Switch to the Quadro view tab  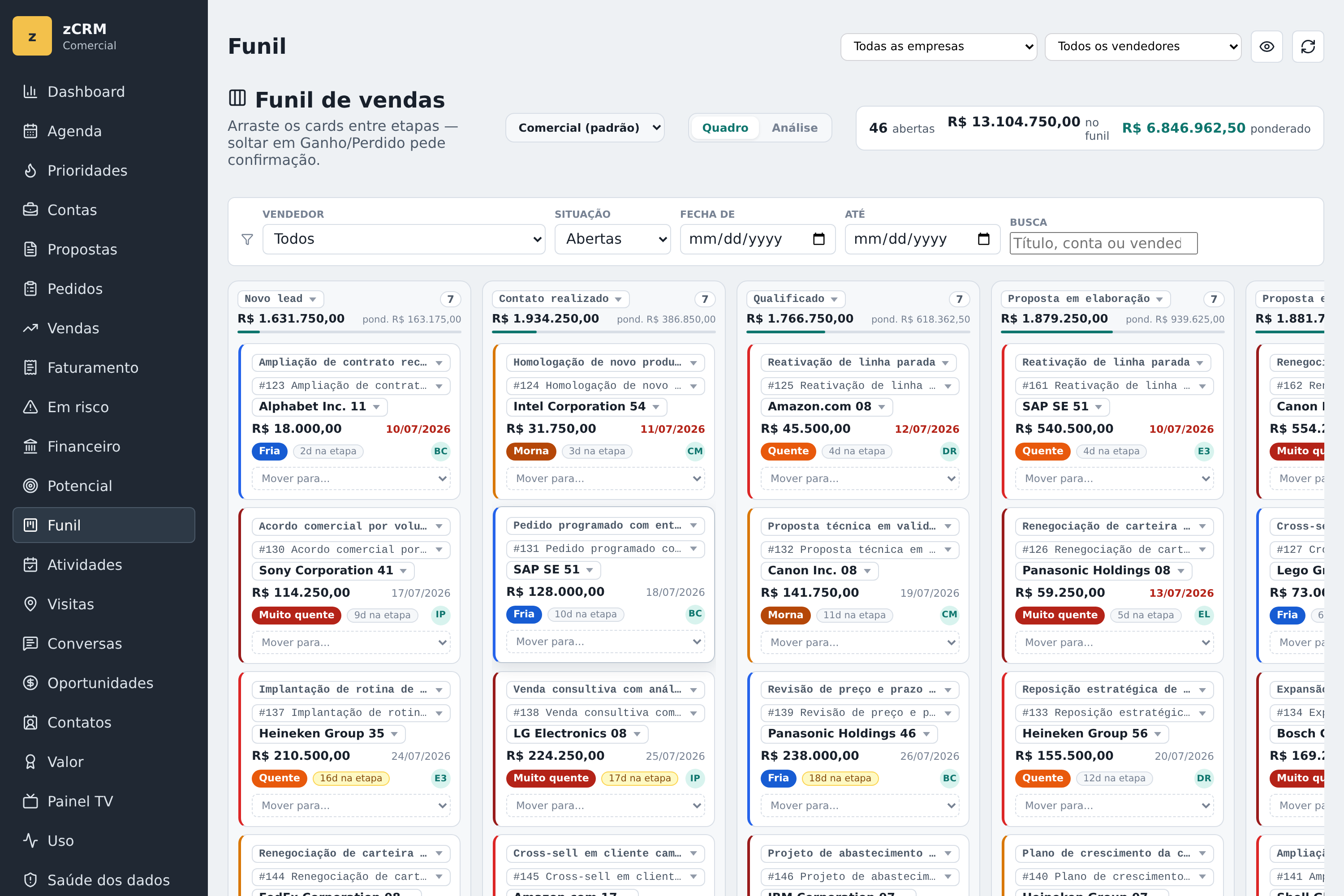(x=724, y=128)
